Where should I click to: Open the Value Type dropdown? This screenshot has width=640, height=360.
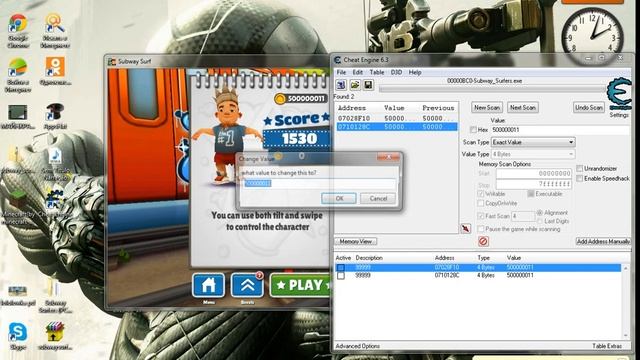click(x=533, y=154)
